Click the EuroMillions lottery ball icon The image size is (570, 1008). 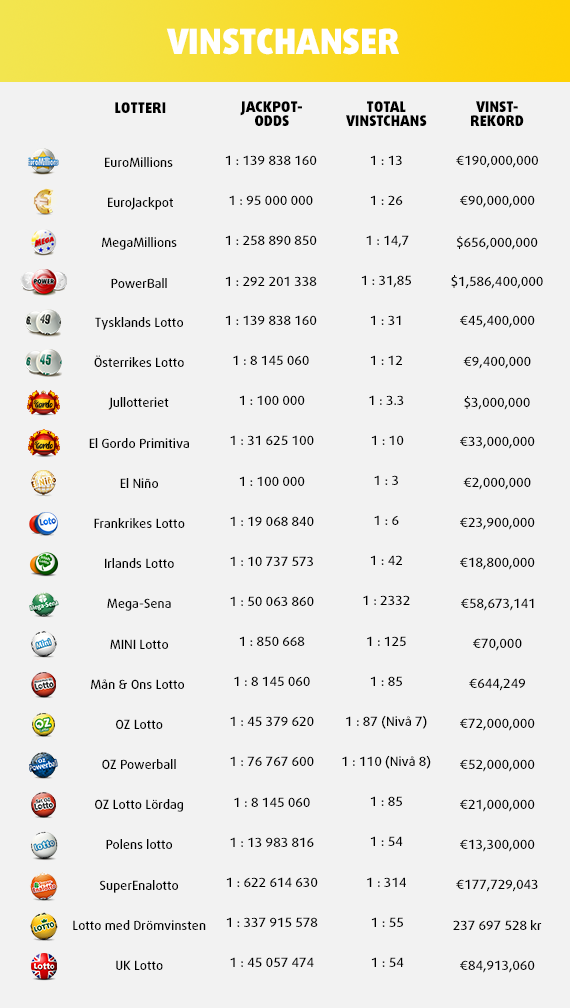(44, 161)
